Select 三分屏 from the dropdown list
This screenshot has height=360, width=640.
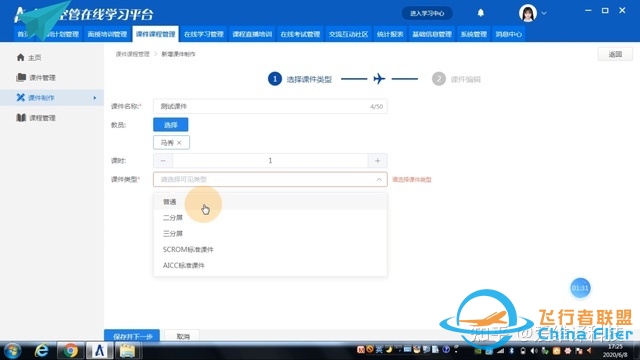pos(270,234)
